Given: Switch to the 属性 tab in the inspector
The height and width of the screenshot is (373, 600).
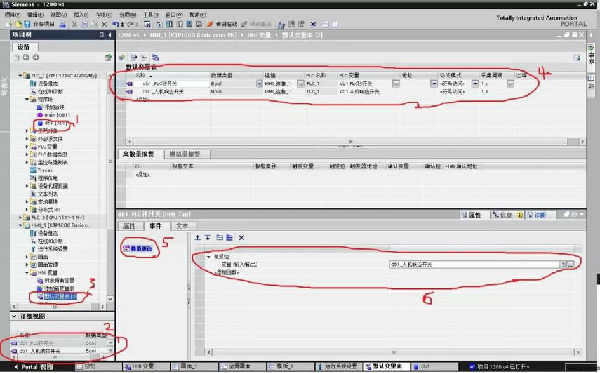Looking at the screenshot, I should coord(130,226).
